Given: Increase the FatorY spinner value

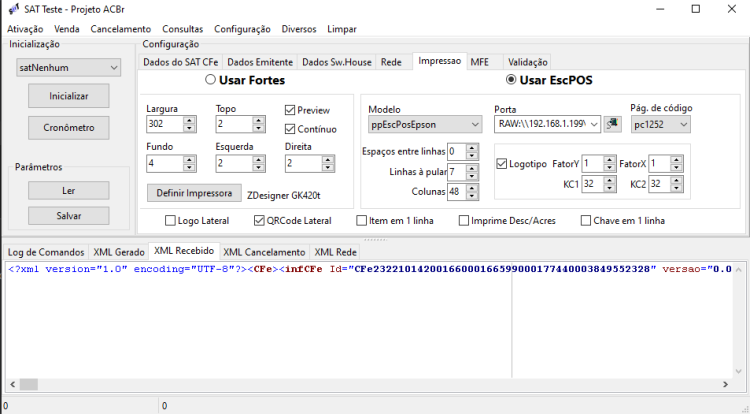Looking at the screenshot, I should click(x=609, y=160).
